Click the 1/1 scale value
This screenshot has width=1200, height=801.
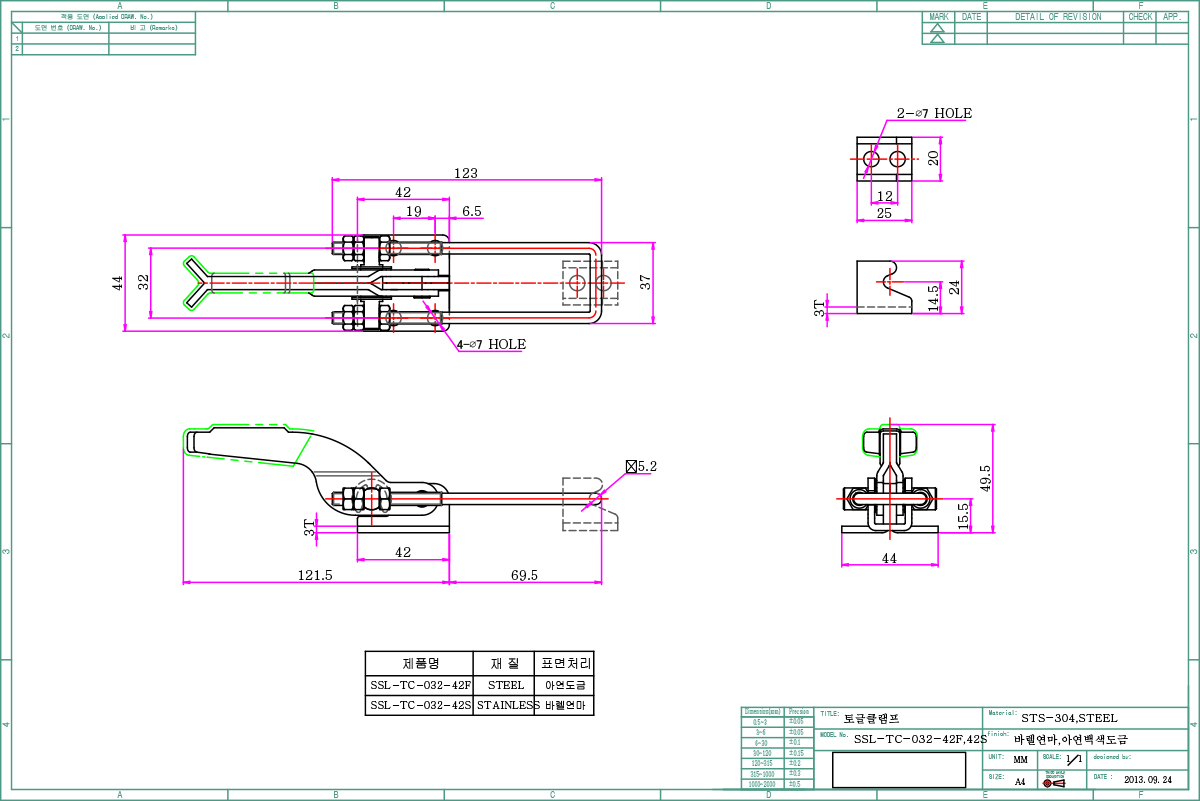[1074, 760]
